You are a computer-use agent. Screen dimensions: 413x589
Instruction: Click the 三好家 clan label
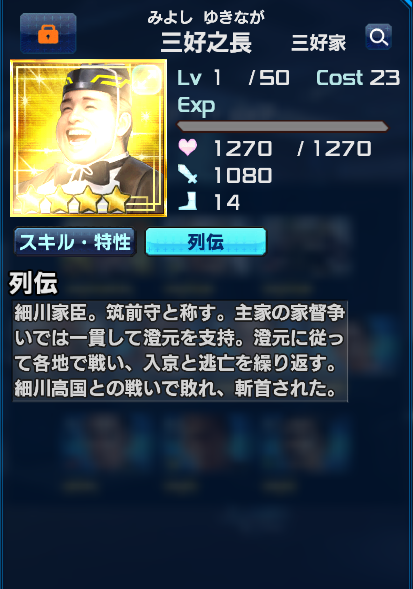tap(318, 42)
